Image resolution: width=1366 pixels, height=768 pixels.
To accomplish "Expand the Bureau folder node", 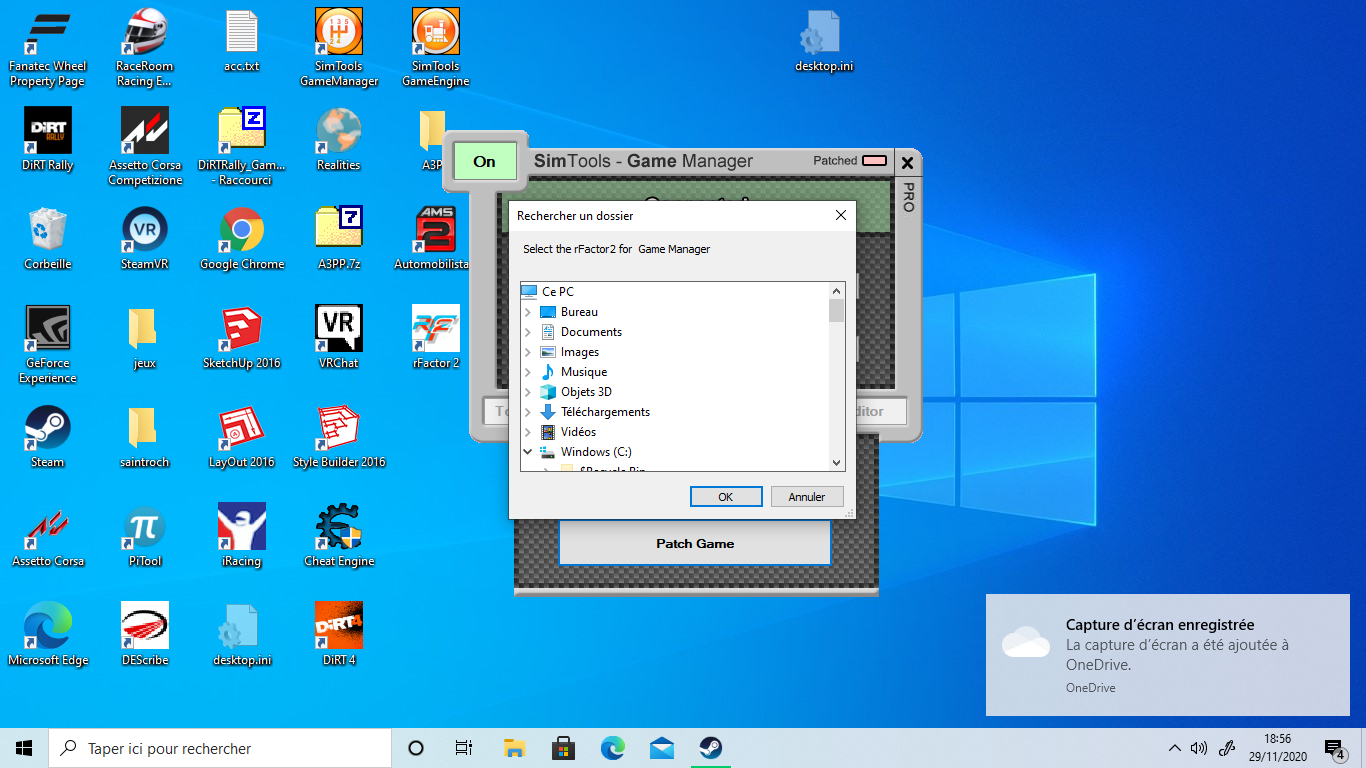I will [x=528, y=312].
